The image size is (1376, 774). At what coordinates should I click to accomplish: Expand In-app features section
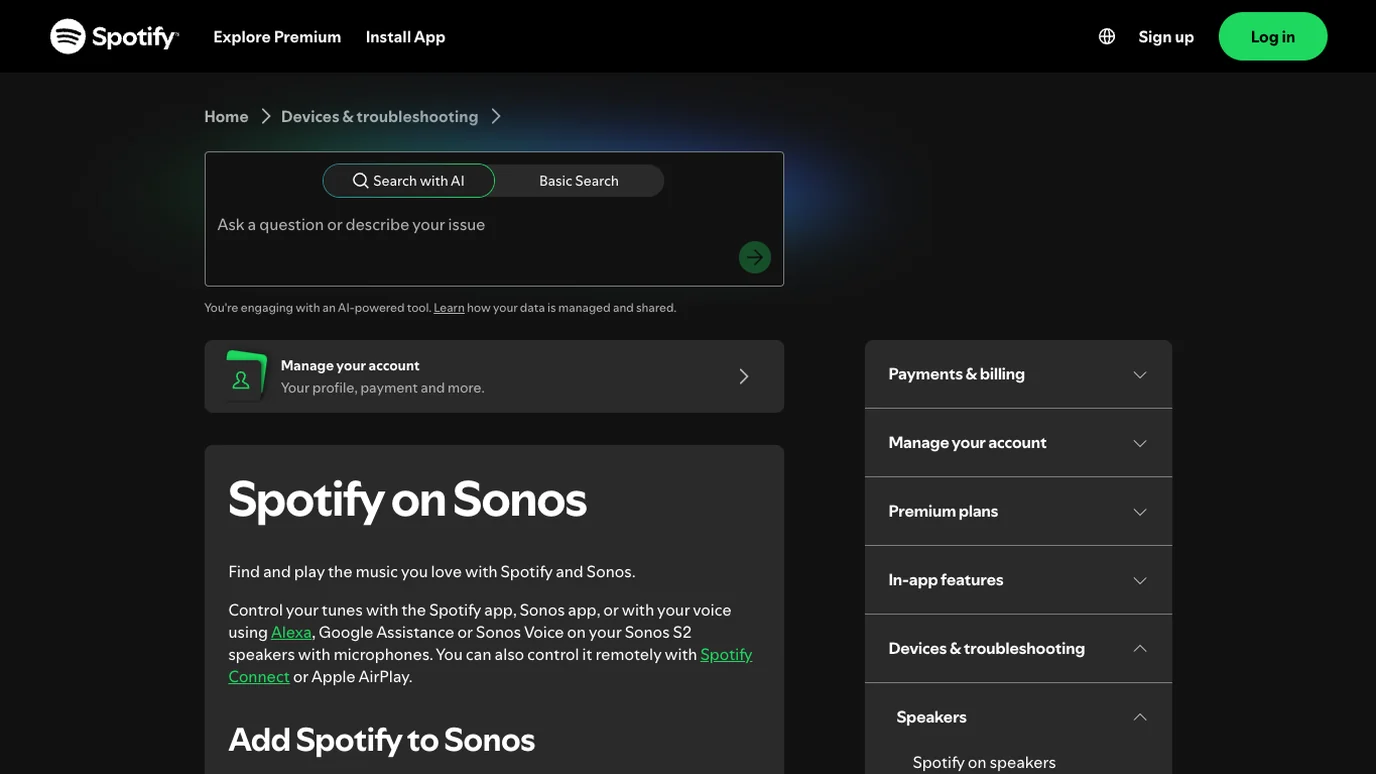[x=1018, y=580]
